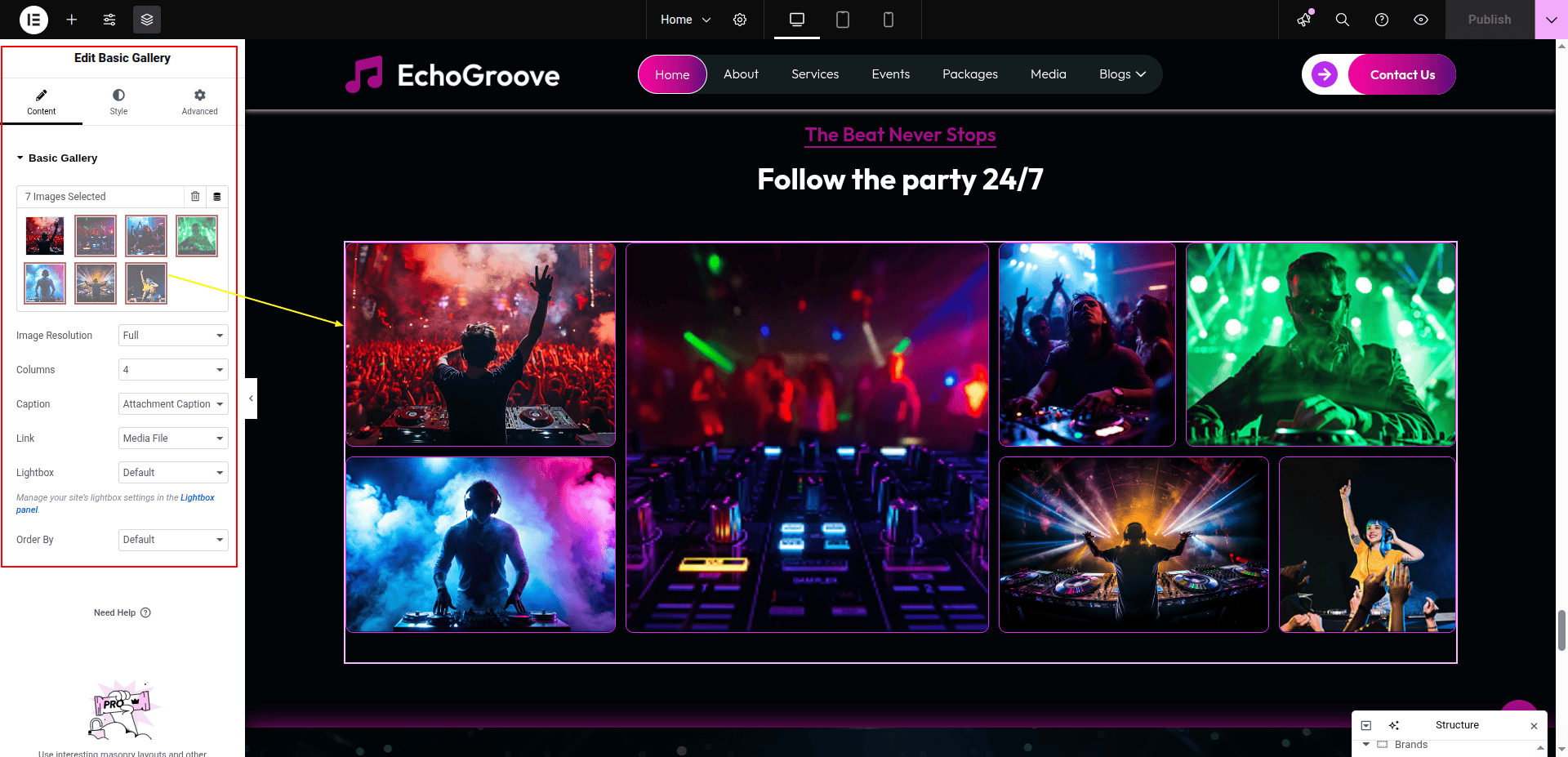Toggle preview changes eye icon
Viewport: 1568px width, 757px height.
(x=1421, y=20)
